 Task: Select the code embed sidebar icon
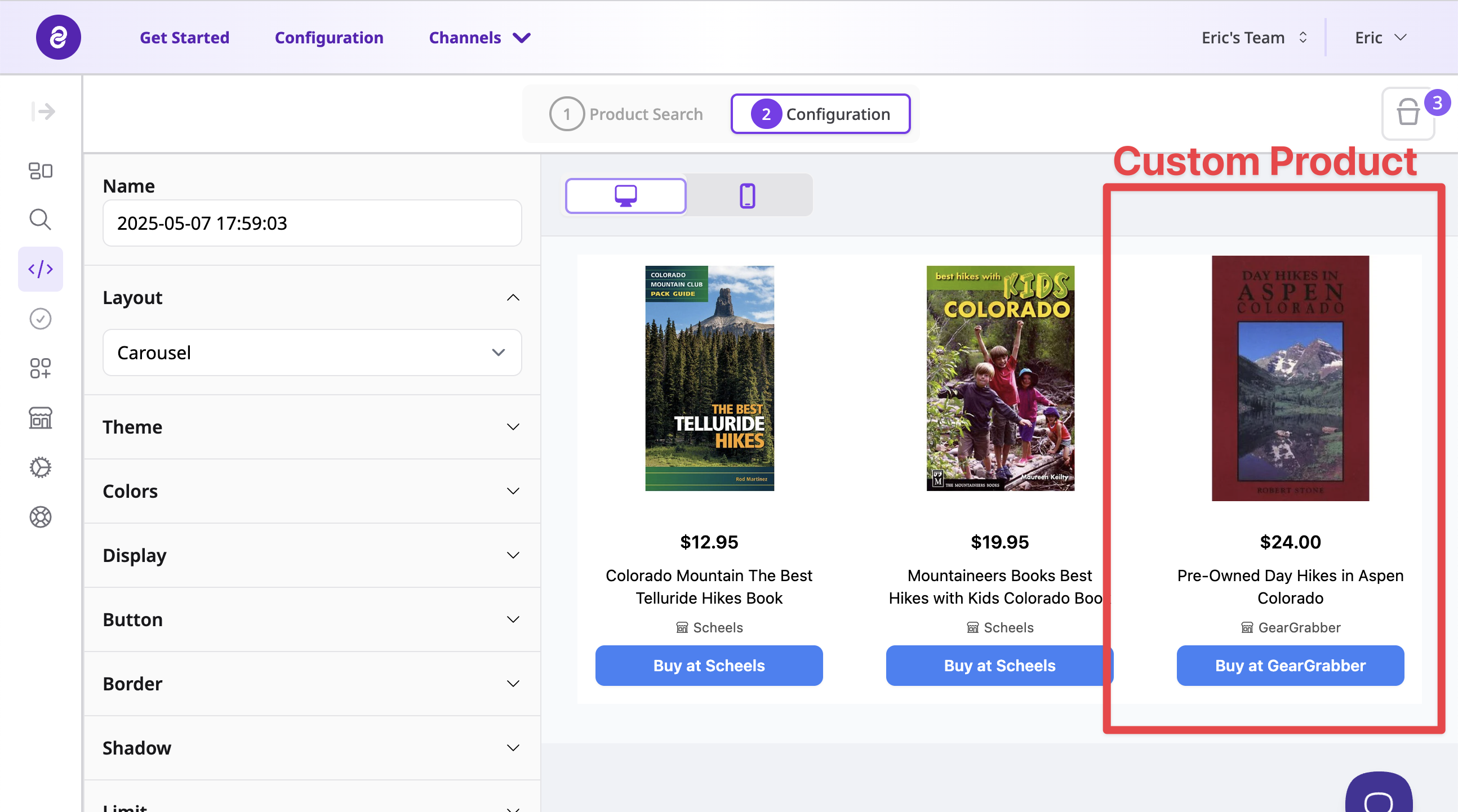click(40, 269)
